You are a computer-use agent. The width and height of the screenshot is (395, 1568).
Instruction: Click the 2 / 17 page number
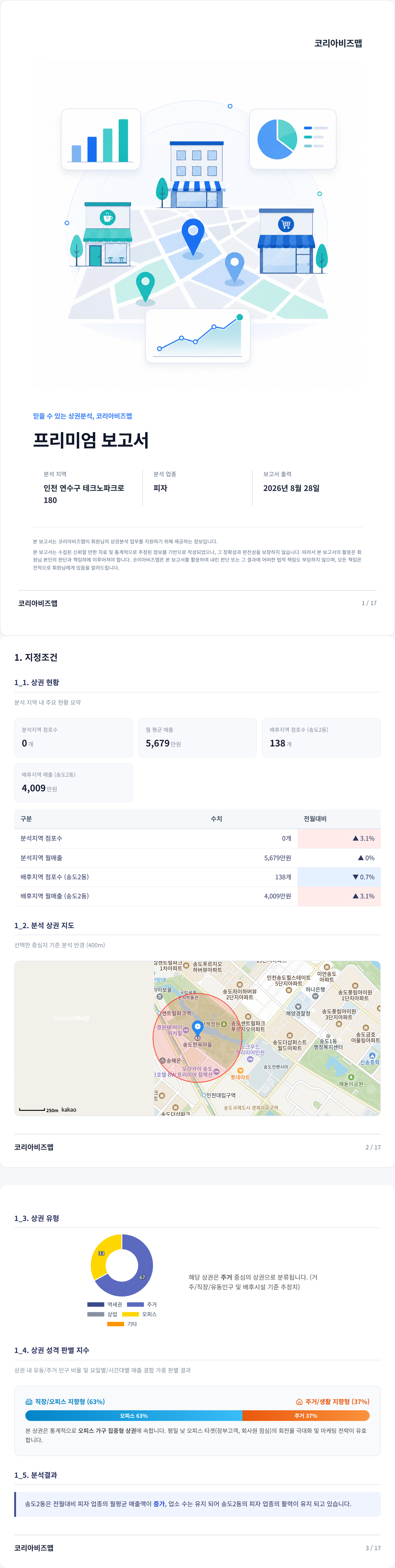(x=373, y=1147)
